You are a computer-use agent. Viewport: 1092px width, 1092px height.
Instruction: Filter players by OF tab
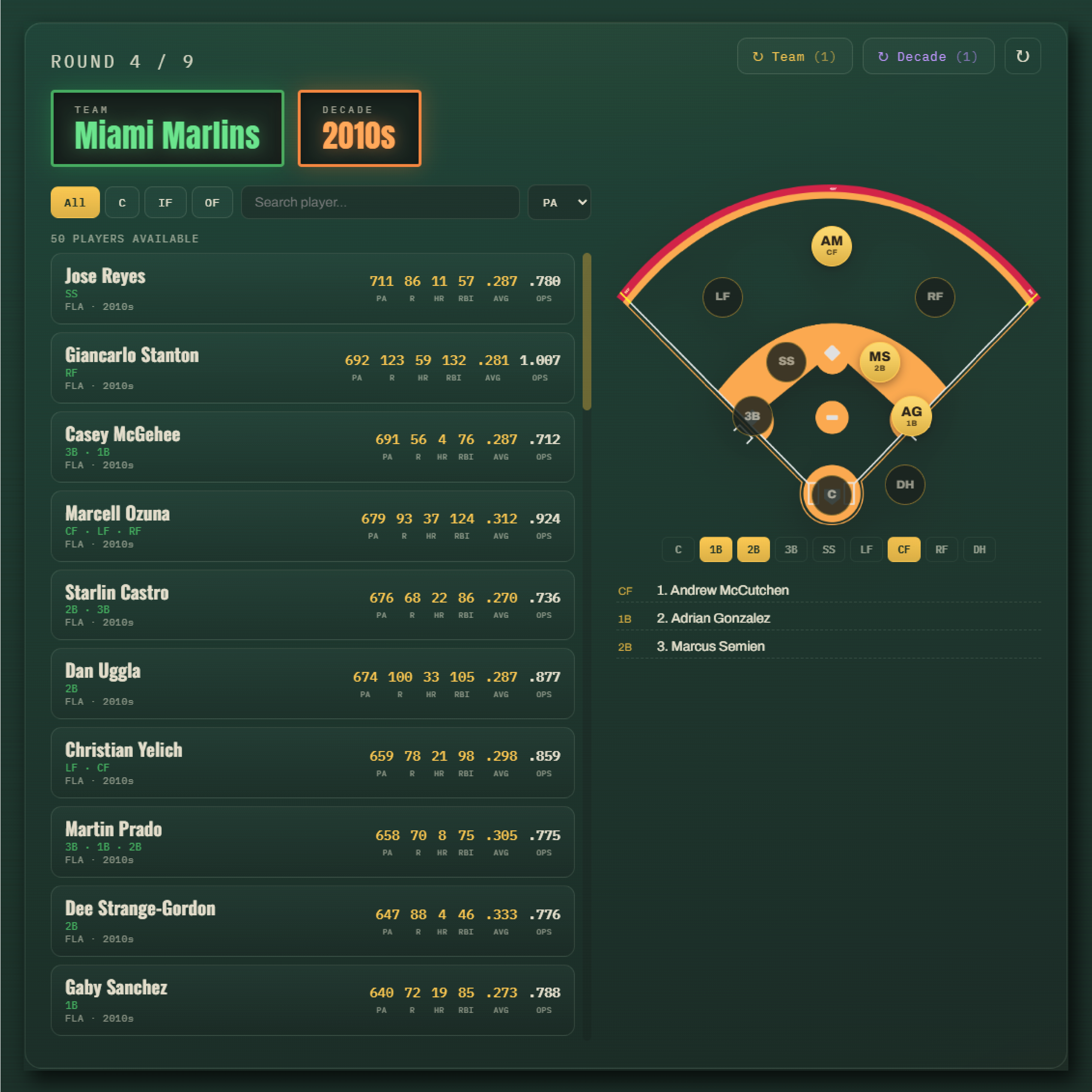(212, 202)
